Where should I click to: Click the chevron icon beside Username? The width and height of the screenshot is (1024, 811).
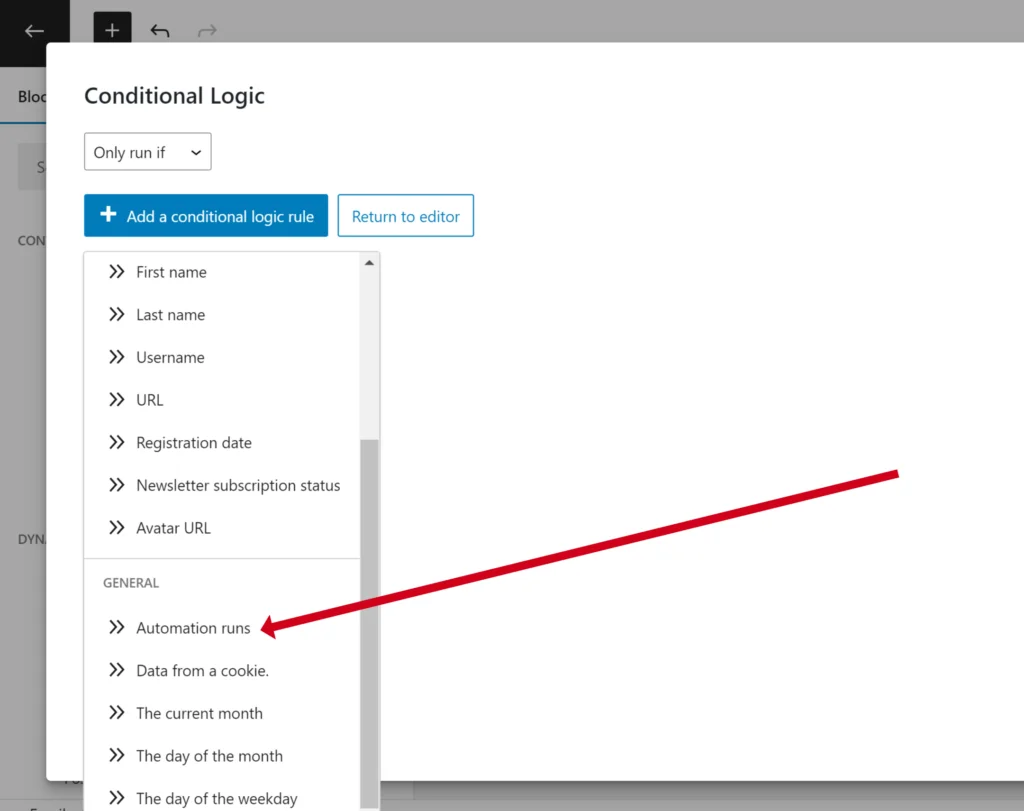(x=117, y=357)
